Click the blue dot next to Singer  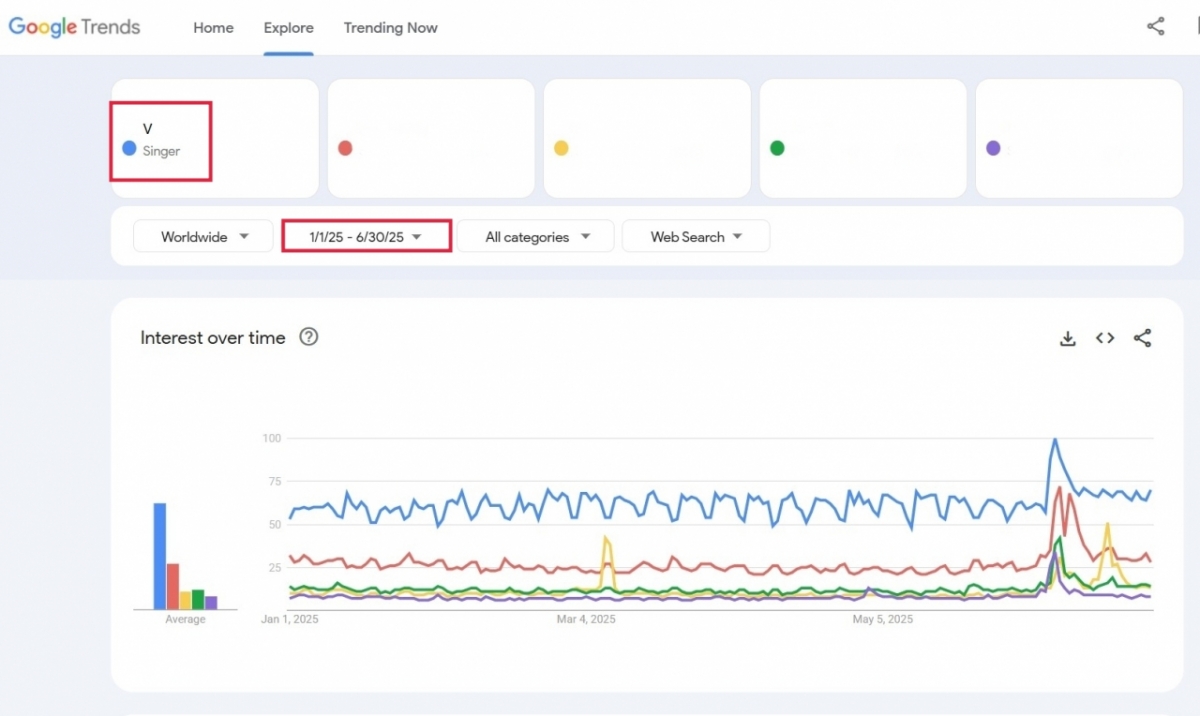pyautogui.click(x=129, y=148)
